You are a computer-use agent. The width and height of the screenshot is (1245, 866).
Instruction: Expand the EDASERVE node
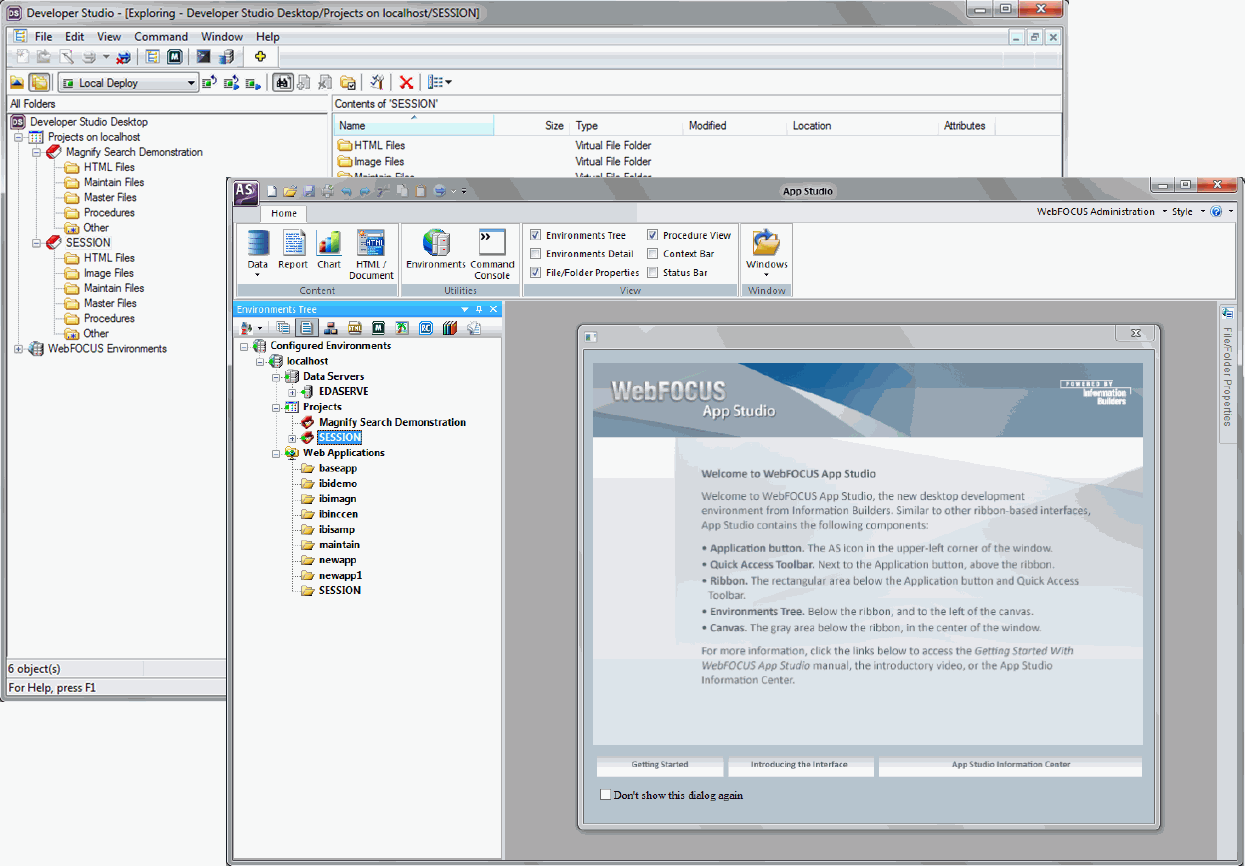(292, 392)
